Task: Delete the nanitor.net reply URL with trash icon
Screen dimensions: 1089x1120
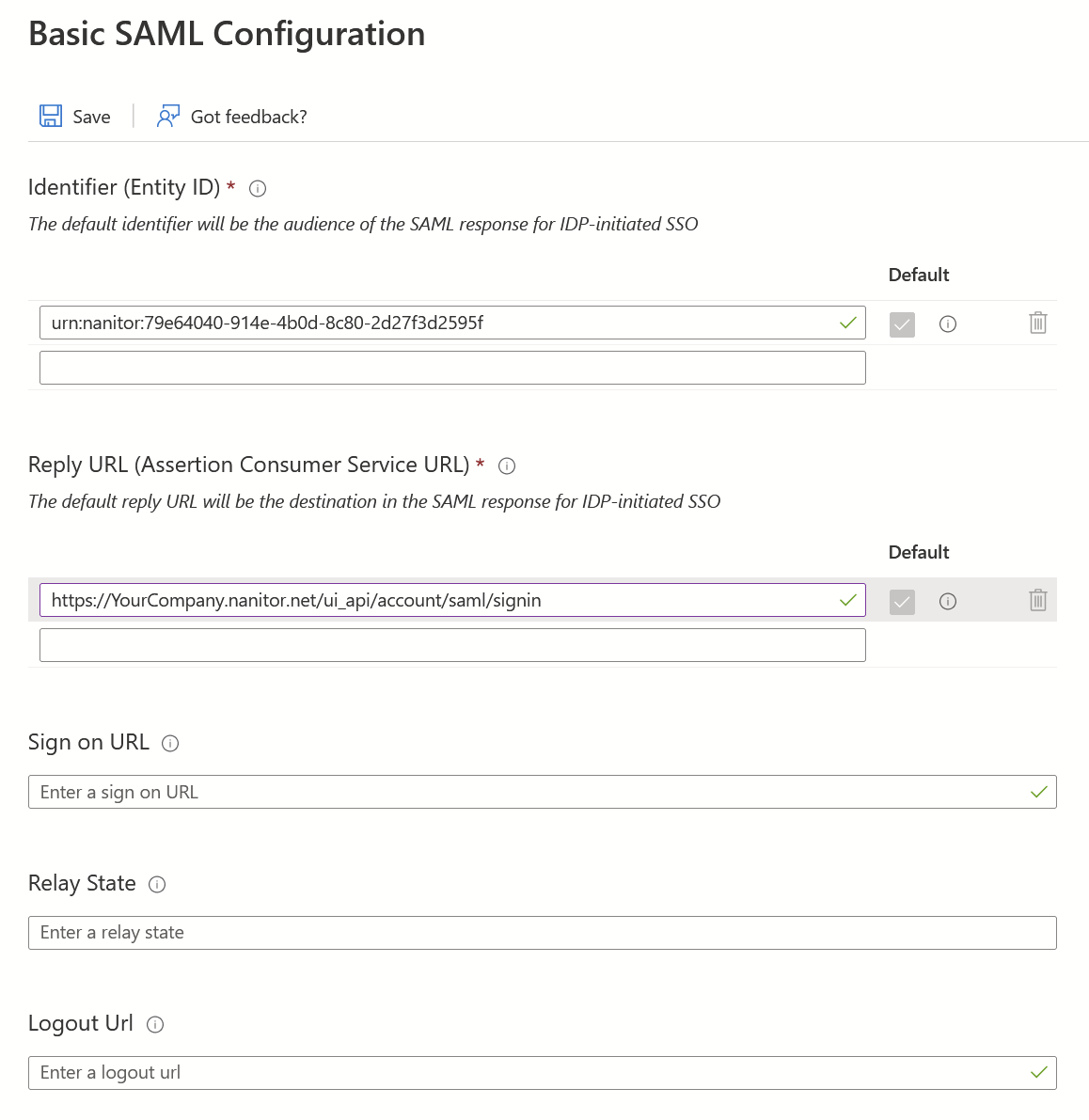Action: tap(1038, 601)
